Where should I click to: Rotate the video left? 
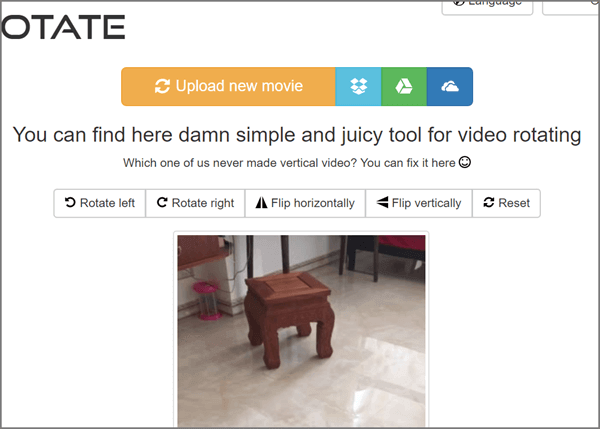point(99,203)
